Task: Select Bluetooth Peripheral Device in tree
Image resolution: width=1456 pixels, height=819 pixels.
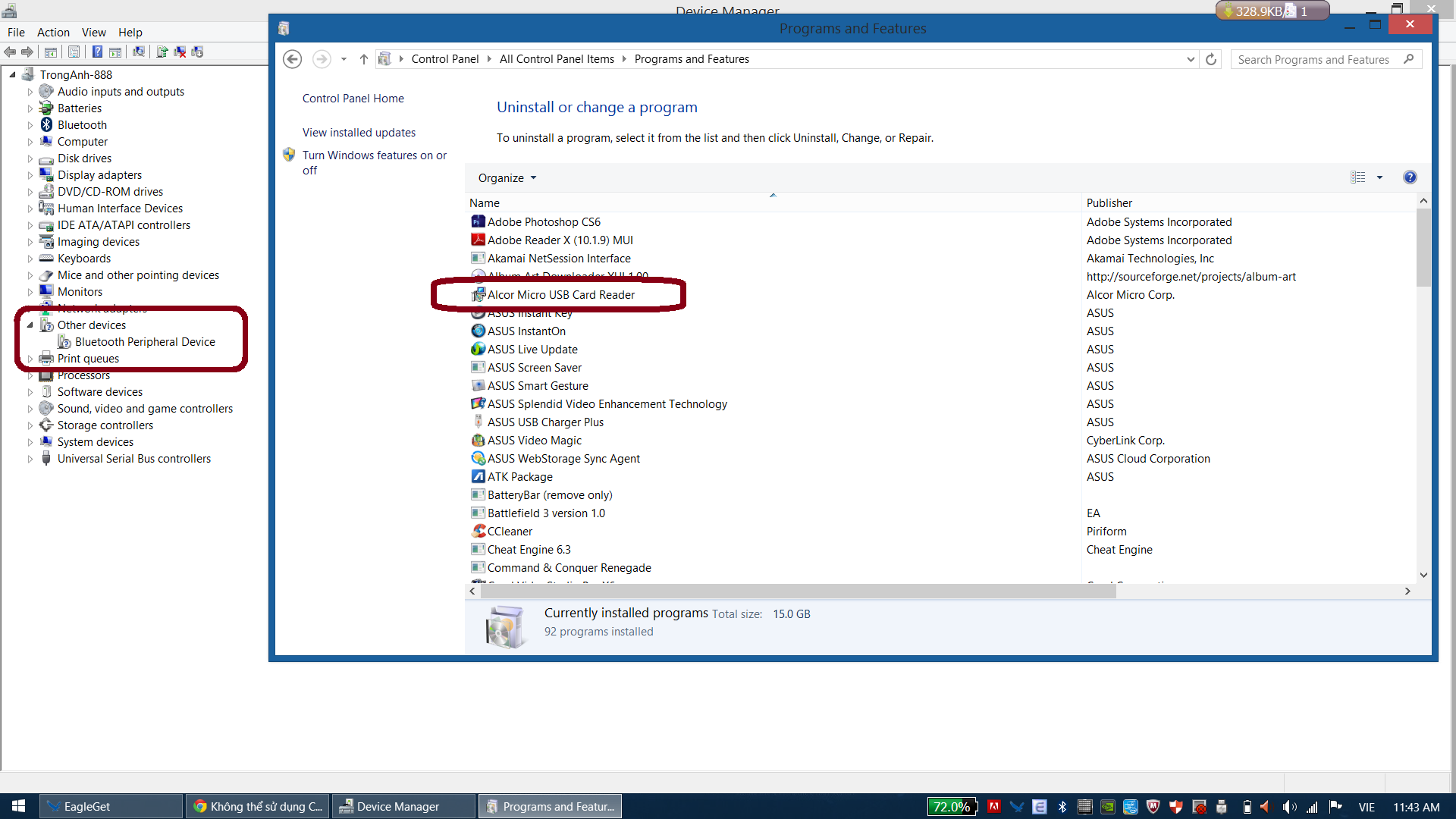Action: (145, 342)
